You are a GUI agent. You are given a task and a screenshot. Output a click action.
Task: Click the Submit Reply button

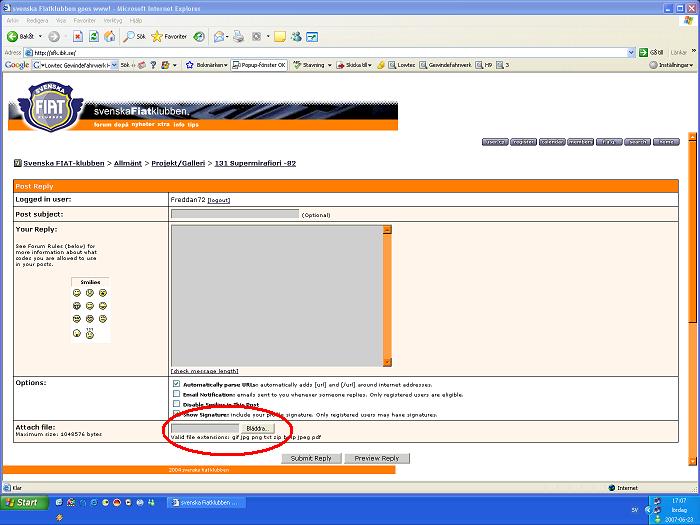pyautogui.click(x=310, y=458)
